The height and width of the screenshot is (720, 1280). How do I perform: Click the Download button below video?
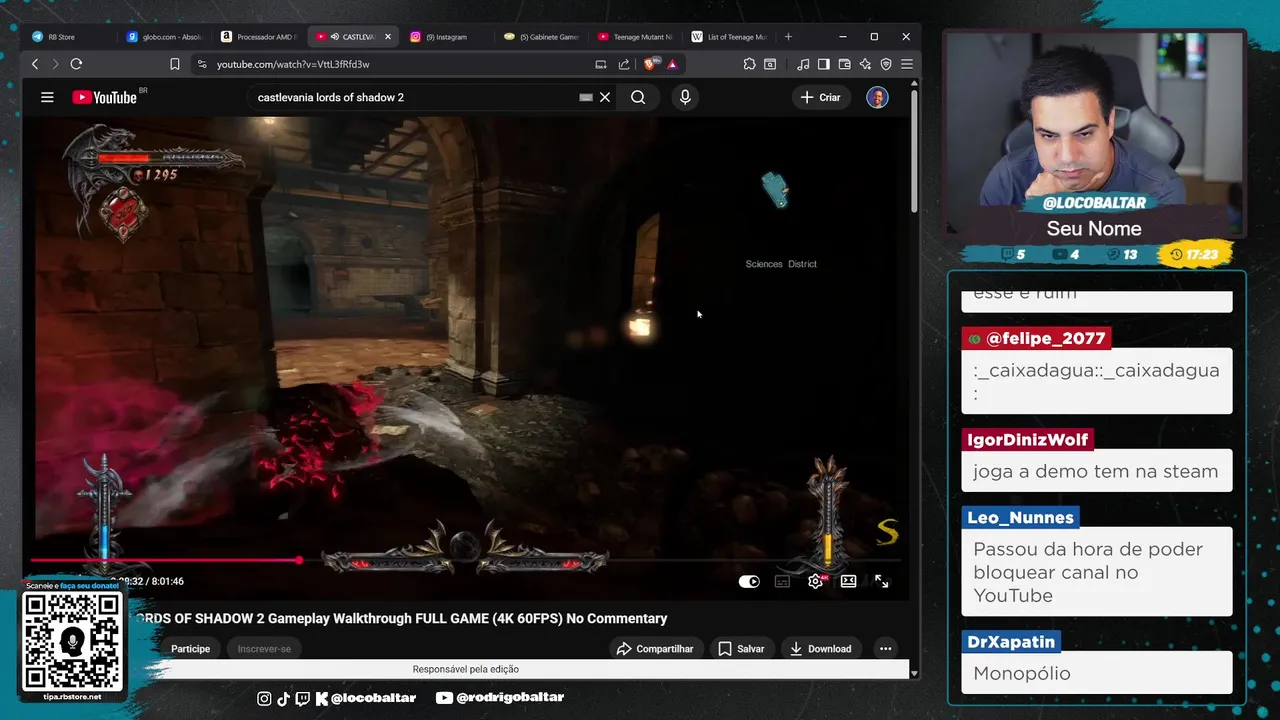point(820,649)
